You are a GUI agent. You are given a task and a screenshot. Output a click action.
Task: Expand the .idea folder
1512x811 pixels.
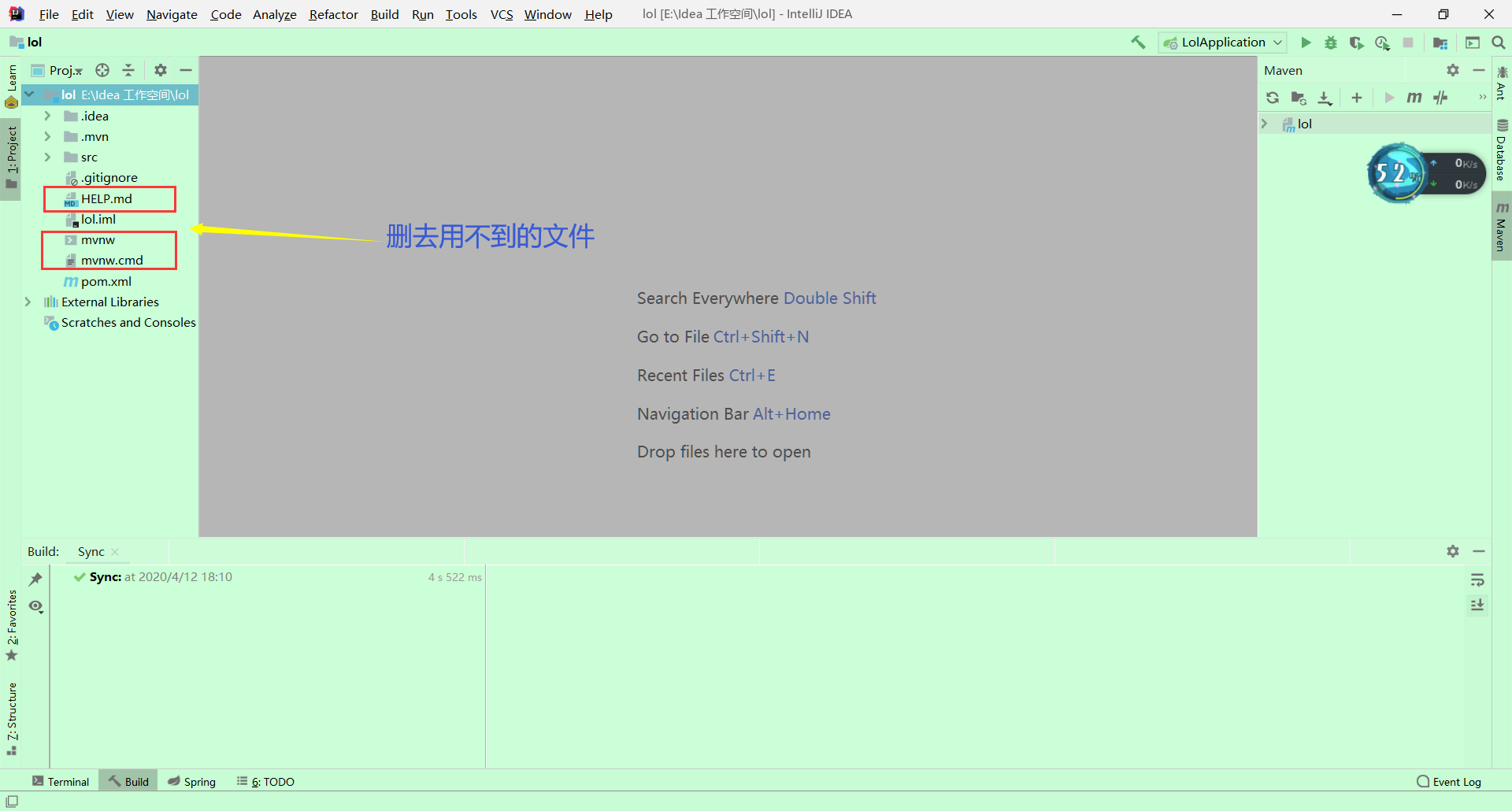tap(47, 116)
